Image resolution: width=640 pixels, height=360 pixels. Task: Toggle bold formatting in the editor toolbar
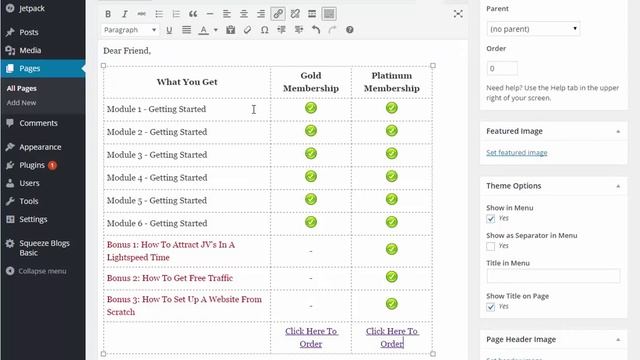pyautogui.click(x=108, y=14)
